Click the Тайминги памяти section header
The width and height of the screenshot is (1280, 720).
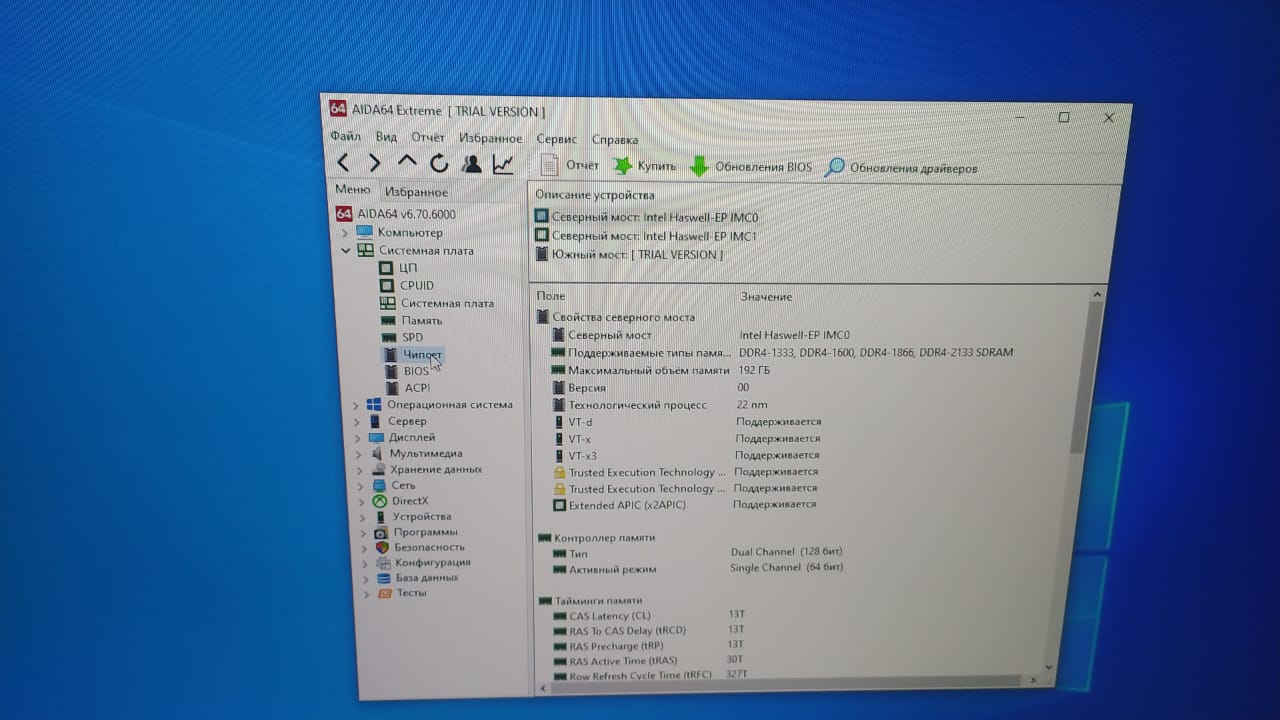590,601
